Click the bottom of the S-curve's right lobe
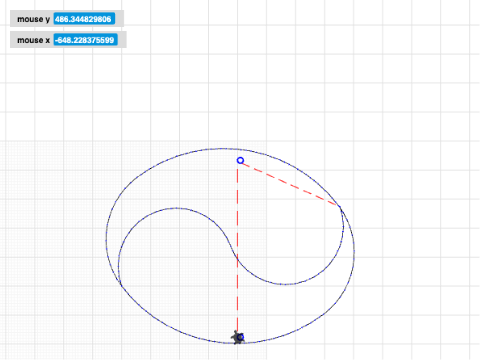This screenshot has height=360, width=480. click(286, 284)
